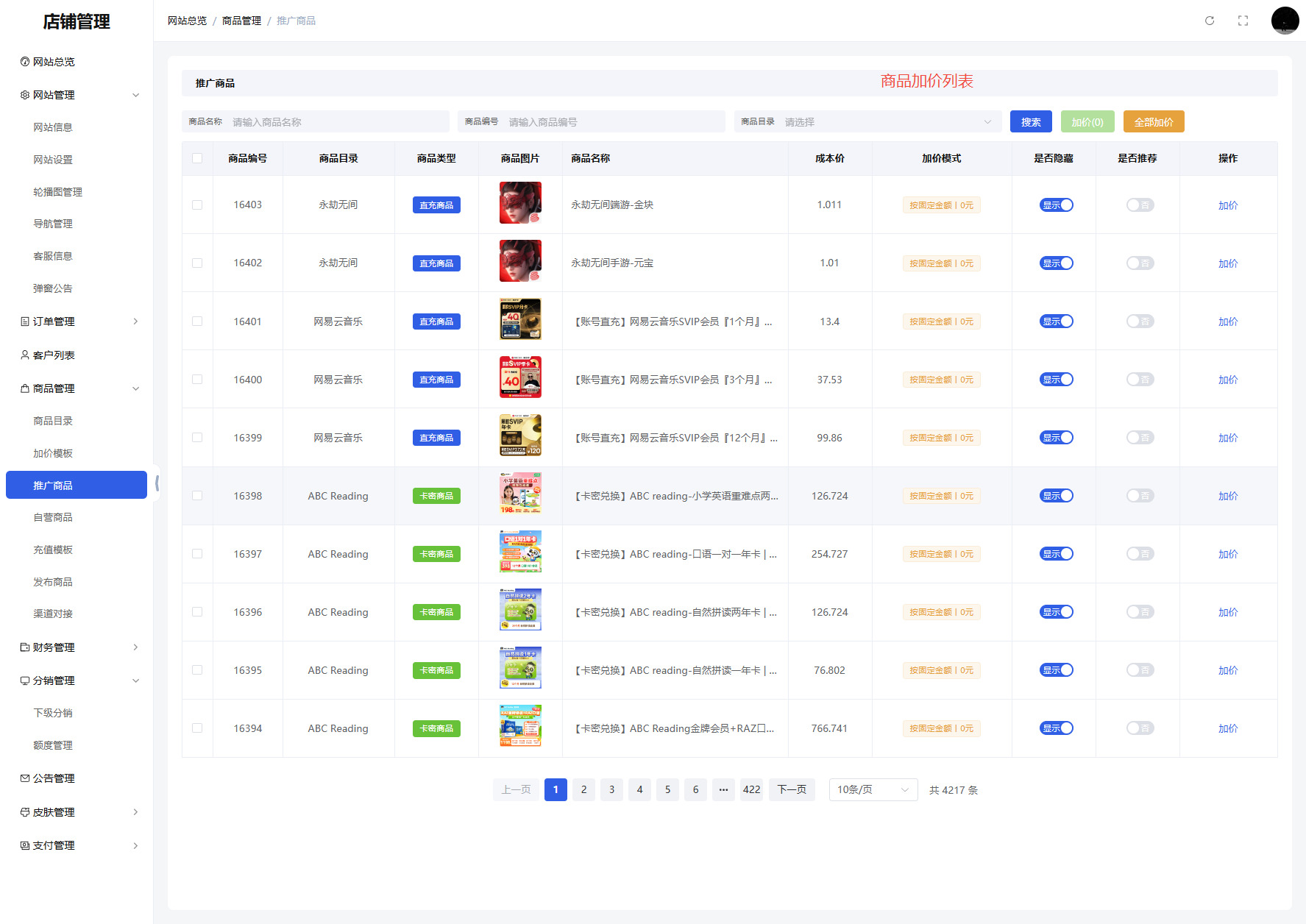Click 按固定金额 tag for row 16395
Image resolution: width=1306 pixels, height=924 pixels.
coord(941,670)
